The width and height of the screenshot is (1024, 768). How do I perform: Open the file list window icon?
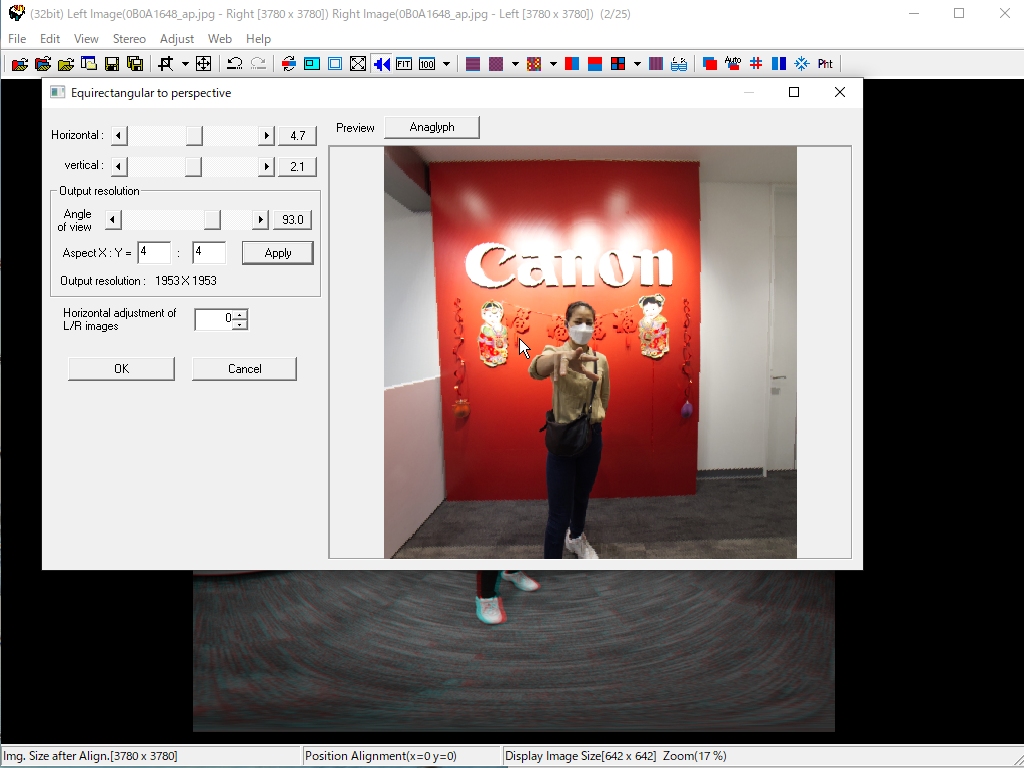[x=89, y=63]
